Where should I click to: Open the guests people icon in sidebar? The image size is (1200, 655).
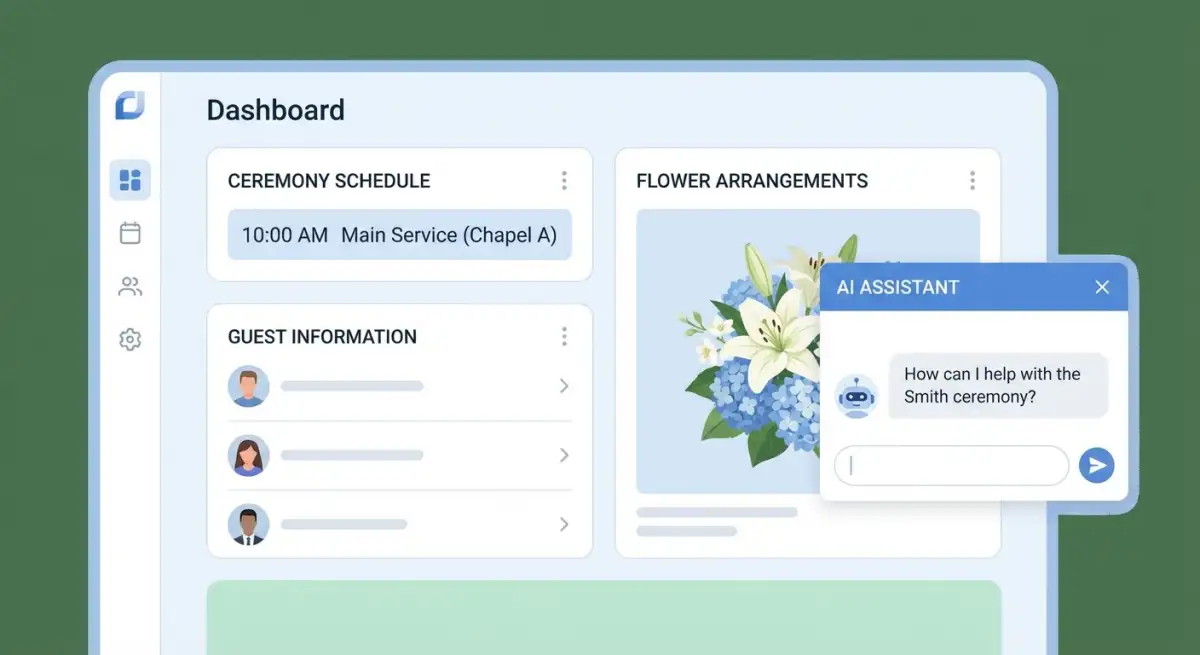130,287
